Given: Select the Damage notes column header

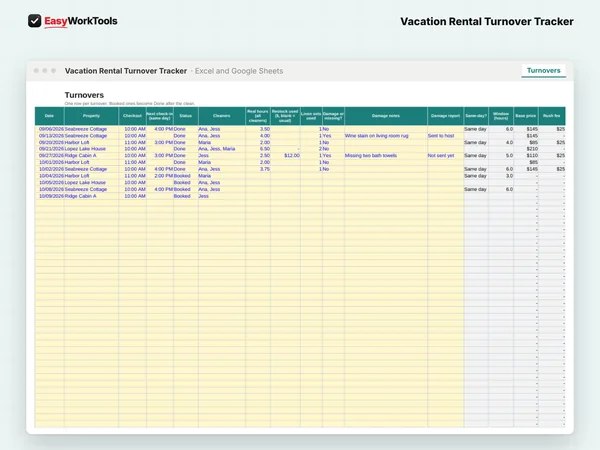Looking at the screenshot, I should point(386,116).
